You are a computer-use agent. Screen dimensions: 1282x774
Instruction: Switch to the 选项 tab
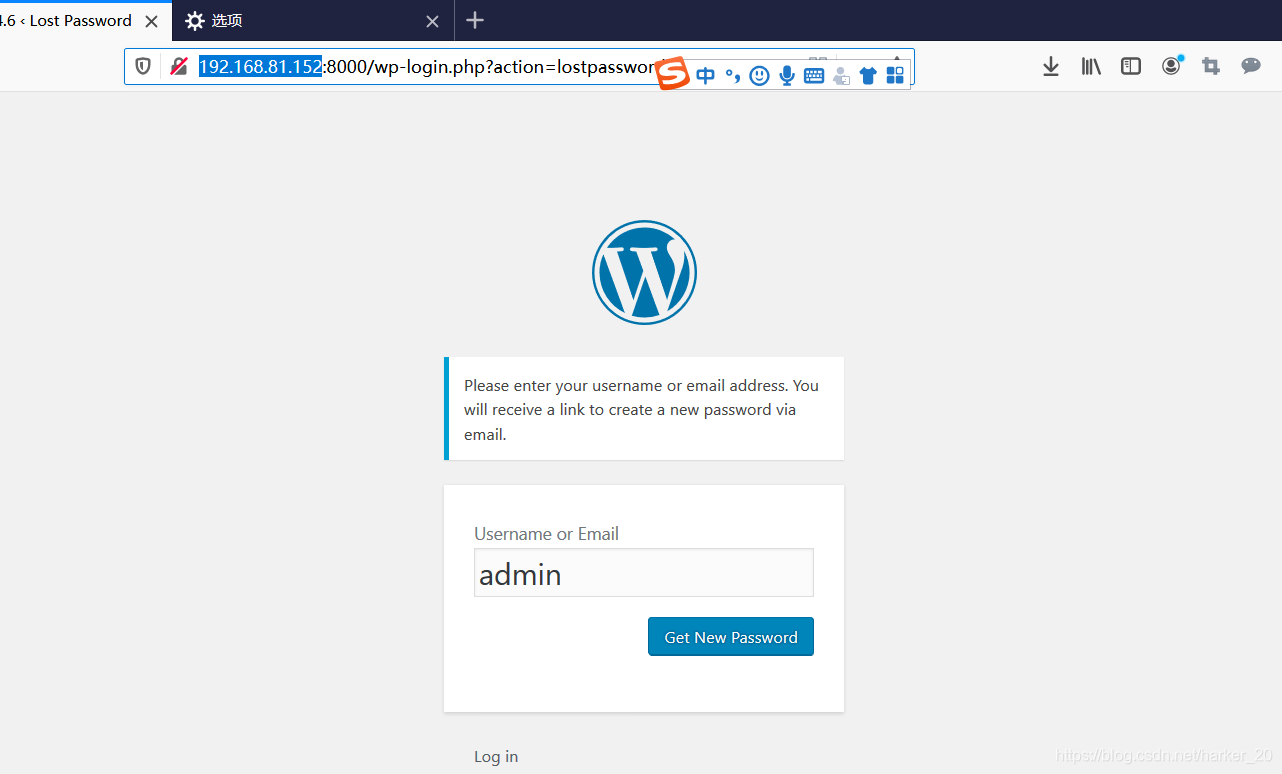click(x=313, y=21)
